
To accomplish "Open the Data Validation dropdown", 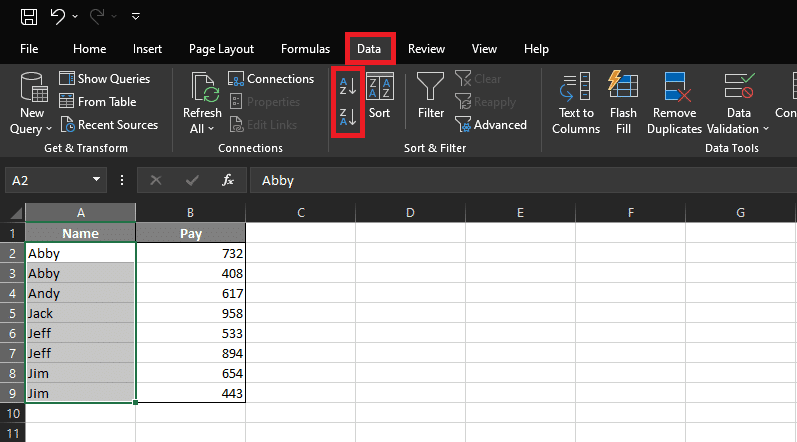I will point(738,128).
